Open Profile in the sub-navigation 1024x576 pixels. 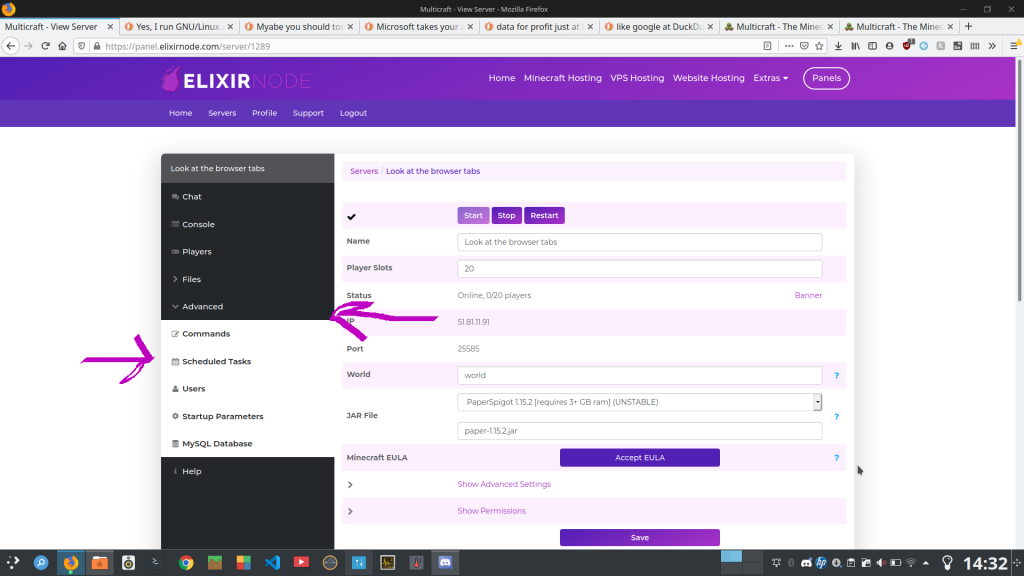(264, 113)
